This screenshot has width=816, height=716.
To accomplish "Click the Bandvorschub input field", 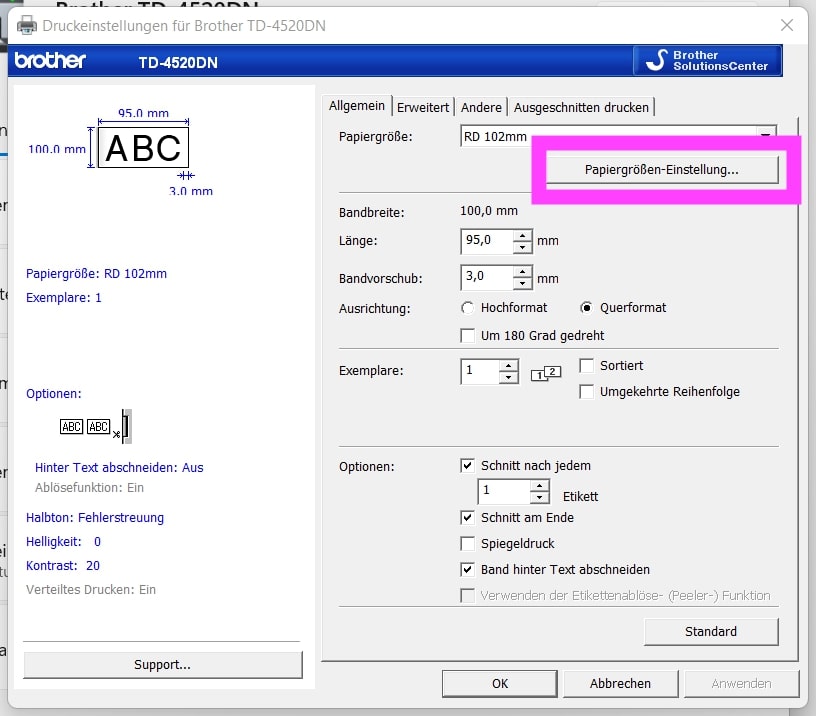I will click(487, 277).
